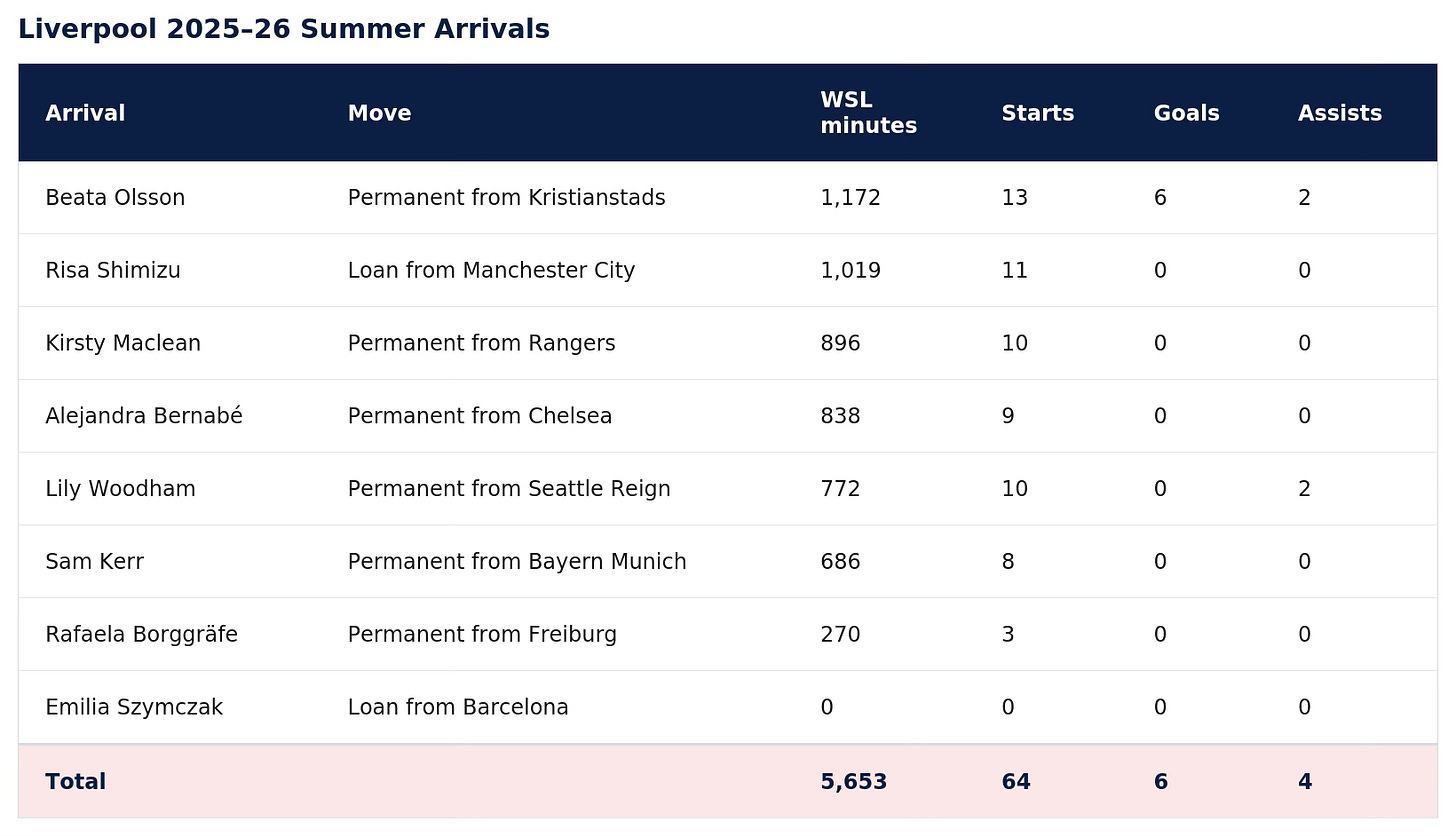Select the total minutes value 5,653
1456x836 pixels.
point(853,782)
